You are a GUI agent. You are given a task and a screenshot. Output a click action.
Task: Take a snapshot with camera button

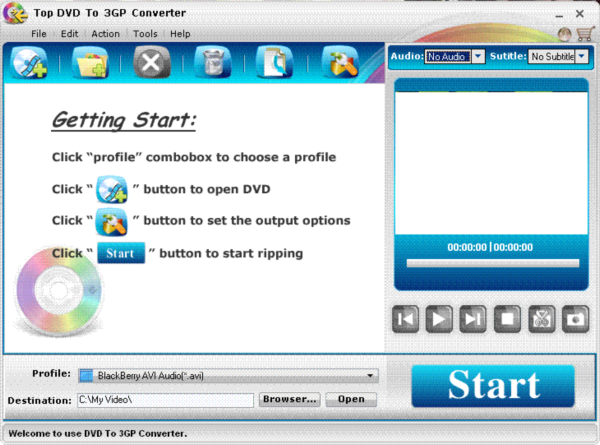576,319
